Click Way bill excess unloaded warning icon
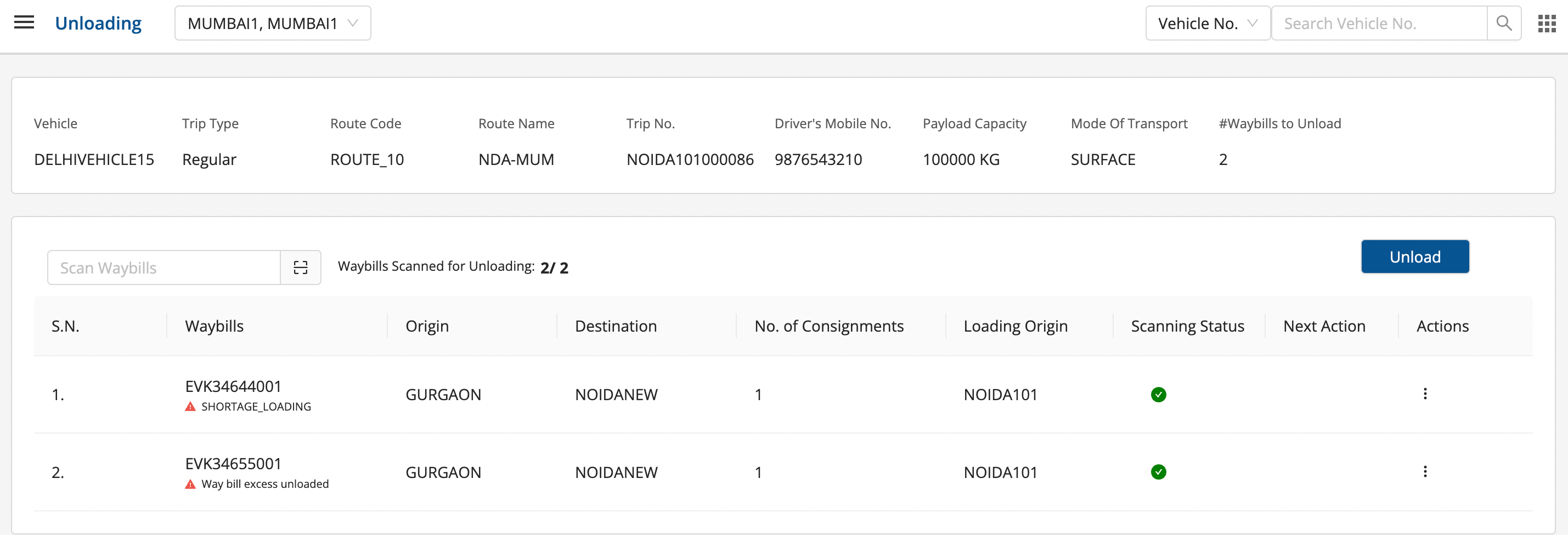1568x535 pixels. (190, 485)
